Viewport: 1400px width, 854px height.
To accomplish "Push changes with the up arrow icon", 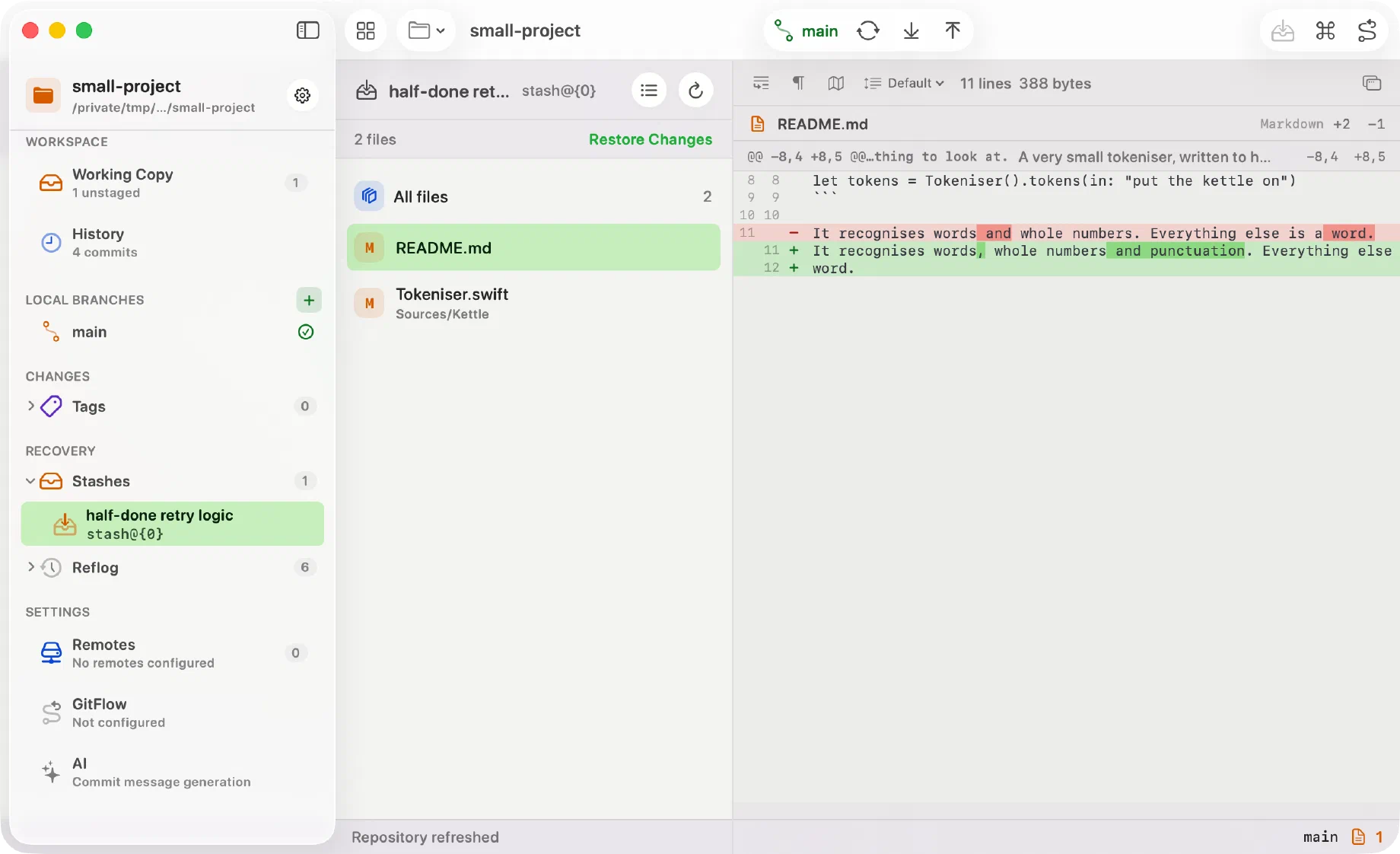I will click(x=953, y=30).
